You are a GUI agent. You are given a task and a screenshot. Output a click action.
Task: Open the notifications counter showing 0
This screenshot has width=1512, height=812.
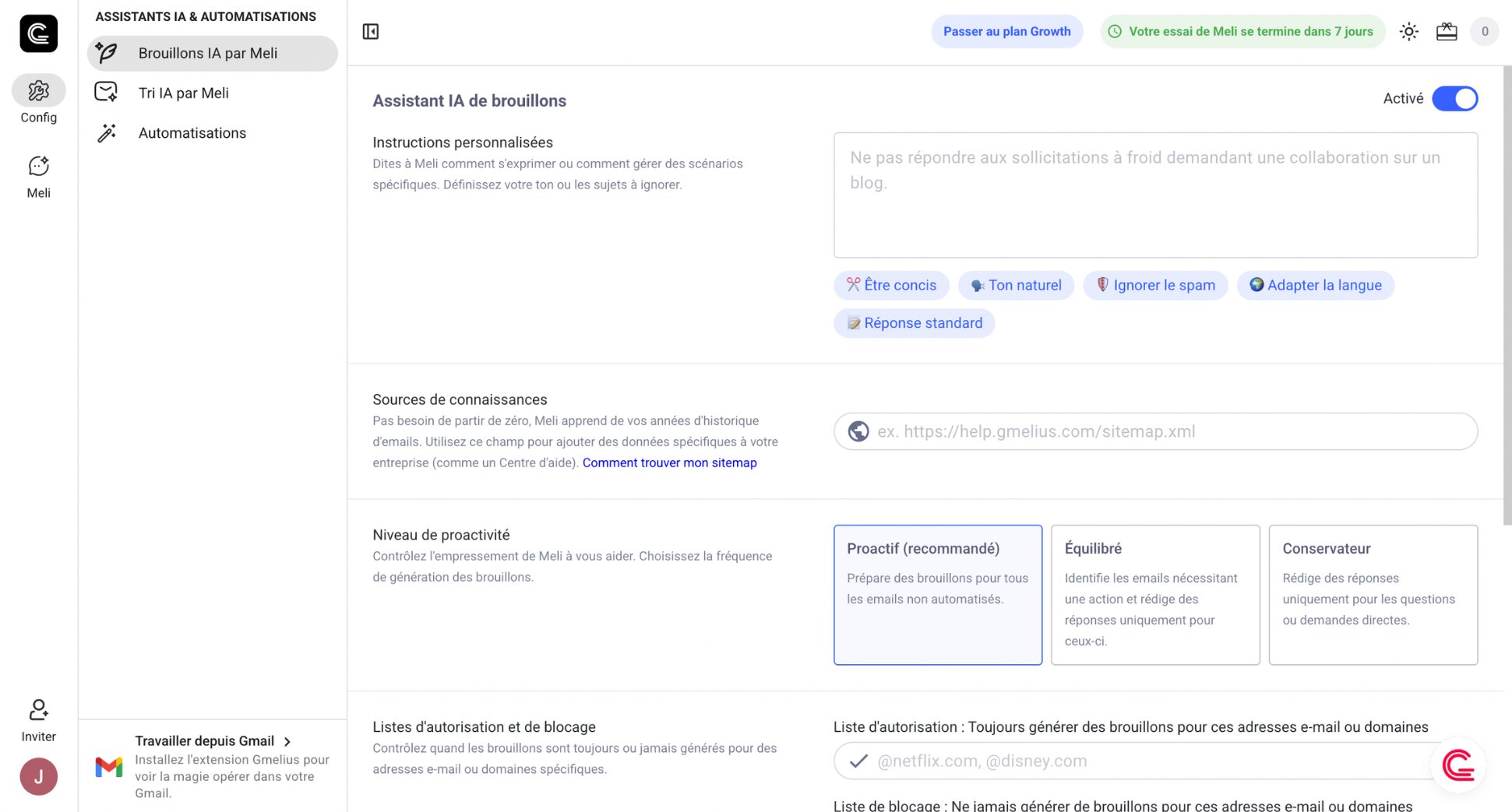pos(1485,31)
